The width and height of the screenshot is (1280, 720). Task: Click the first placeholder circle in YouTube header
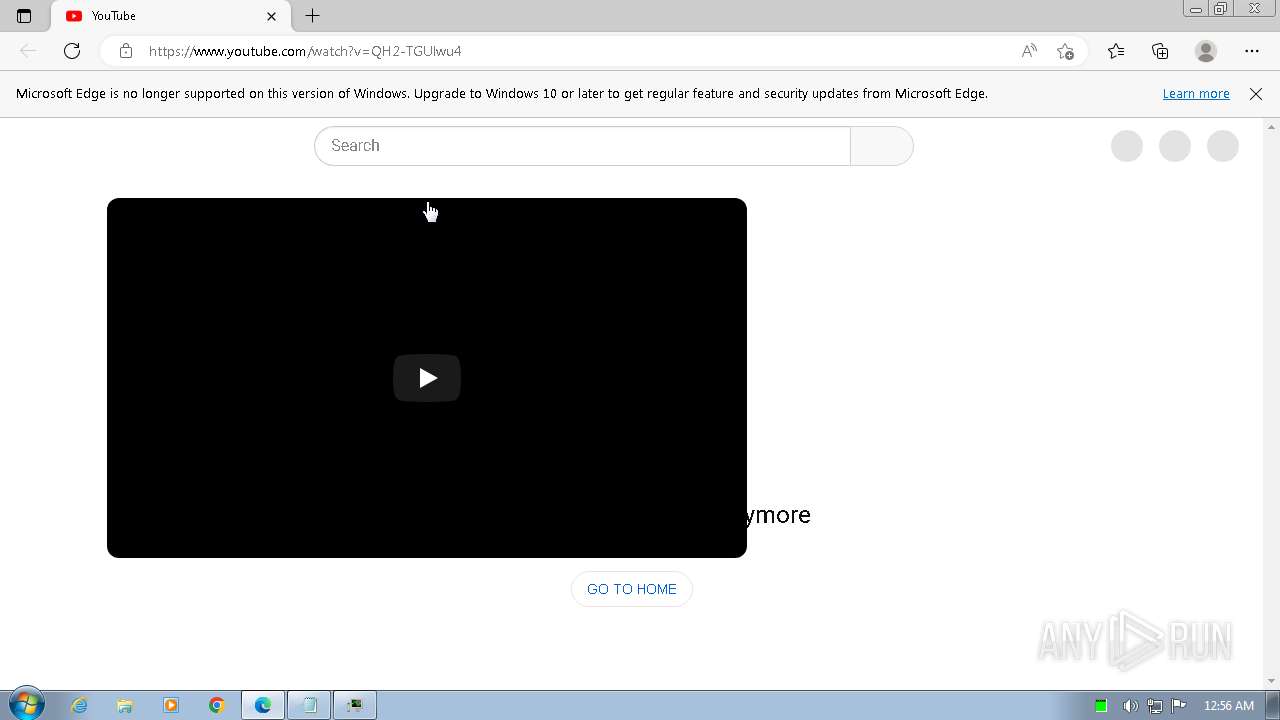click(1127, 146)
